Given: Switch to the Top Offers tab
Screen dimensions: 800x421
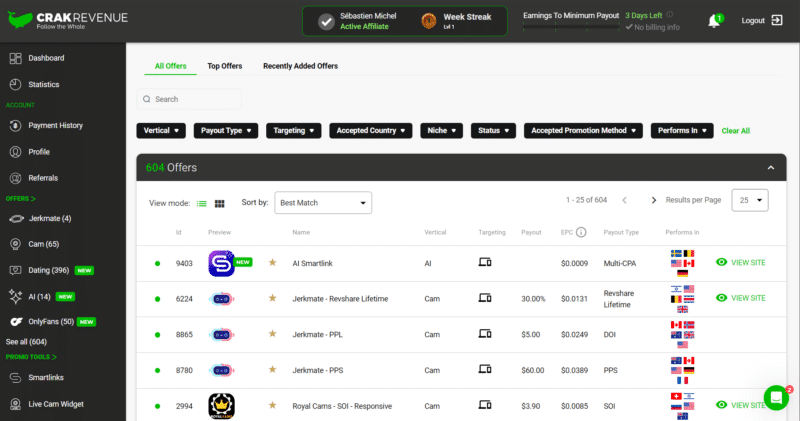Looking at the screenshot, I should (x=224, y=66).
